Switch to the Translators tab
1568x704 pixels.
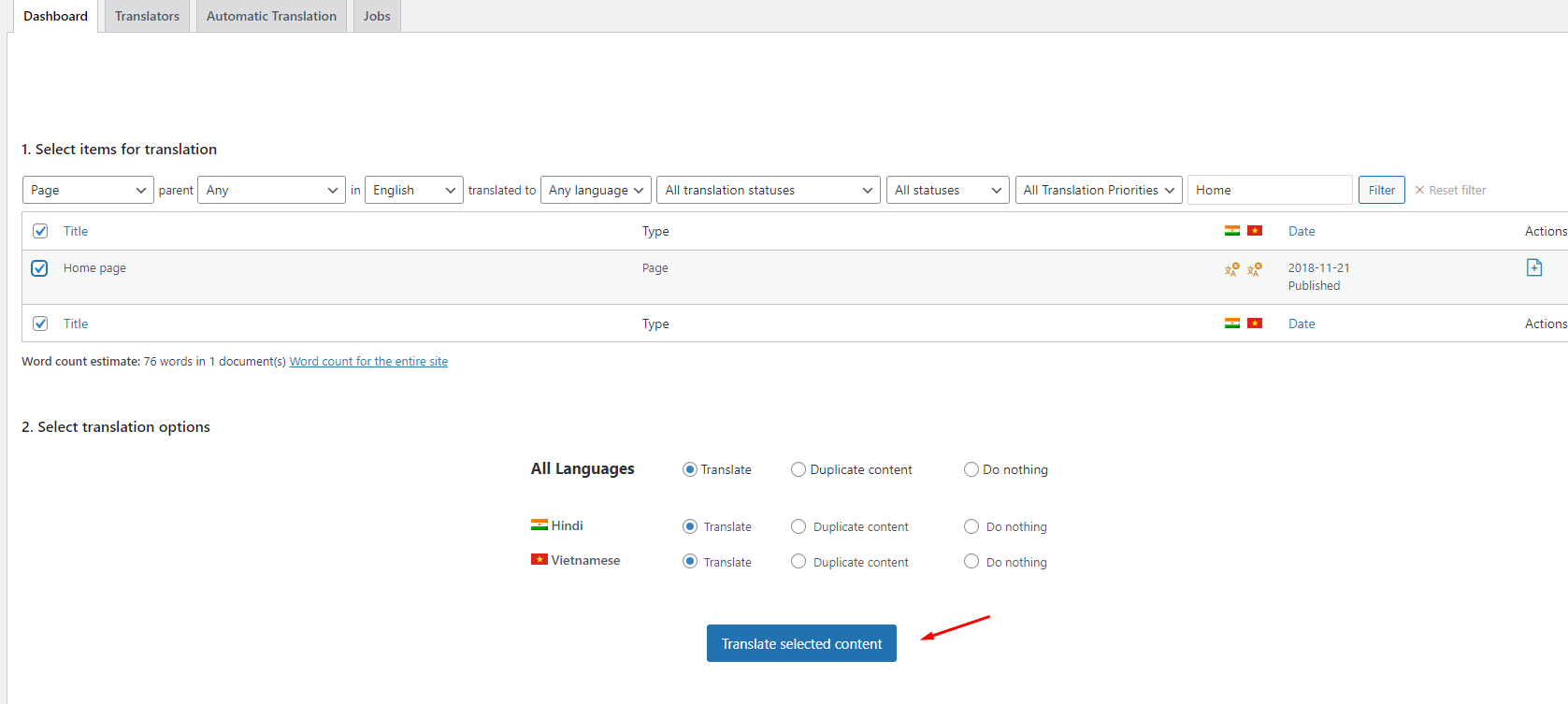coord(147,16)
